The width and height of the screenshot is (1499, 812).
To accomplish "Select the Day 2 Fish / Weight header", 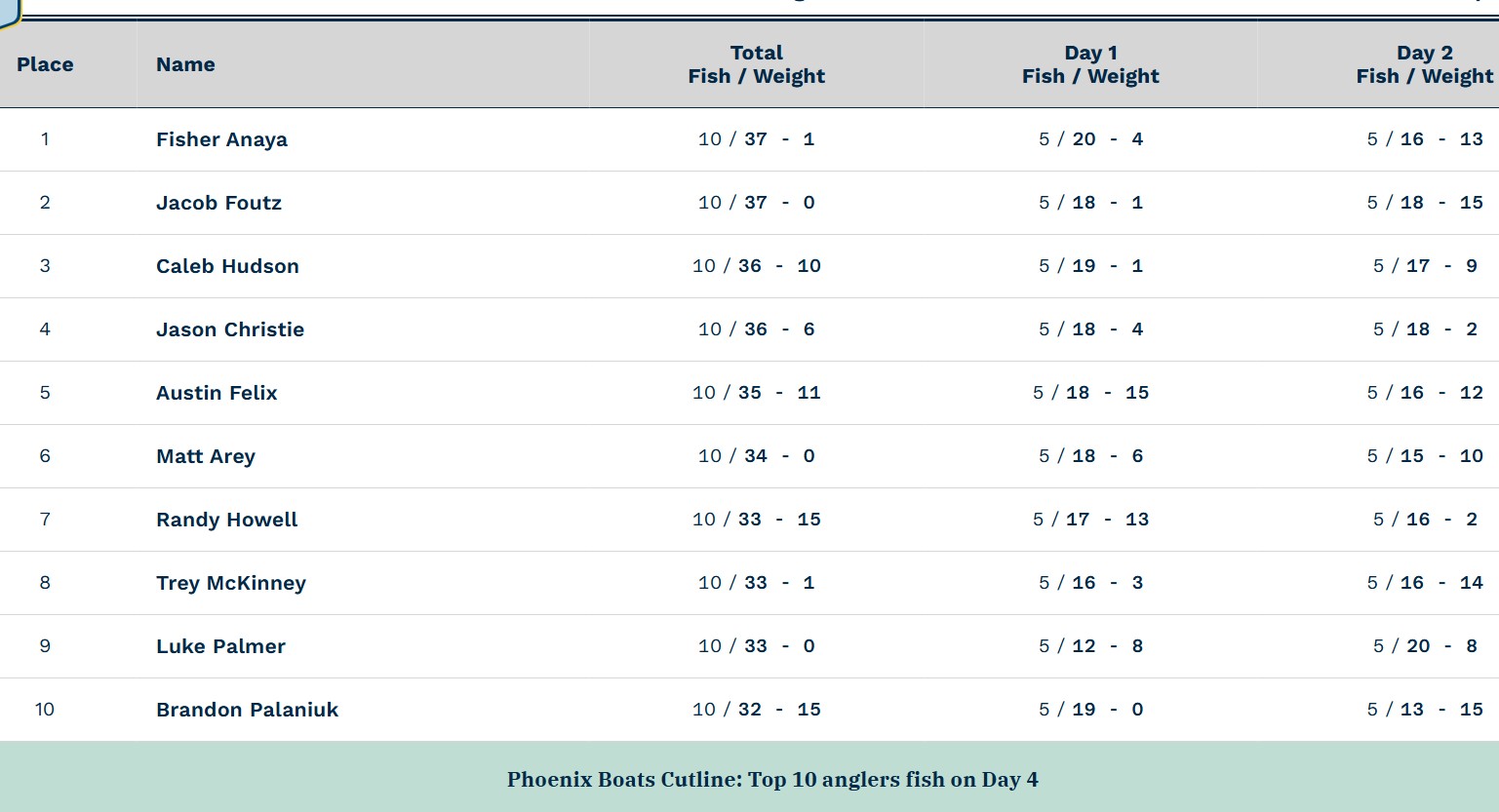I will click(1424, 64).
